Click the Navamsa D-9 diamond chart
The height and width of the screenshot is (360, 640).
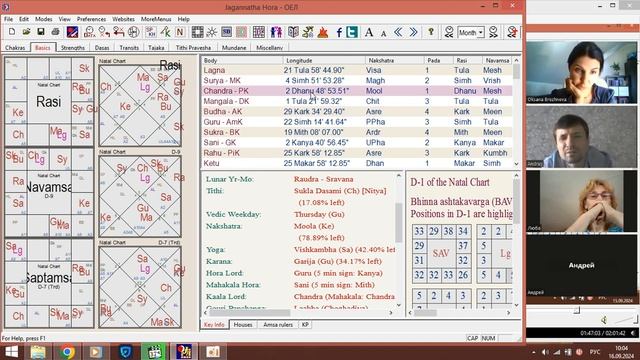point(140,196)
